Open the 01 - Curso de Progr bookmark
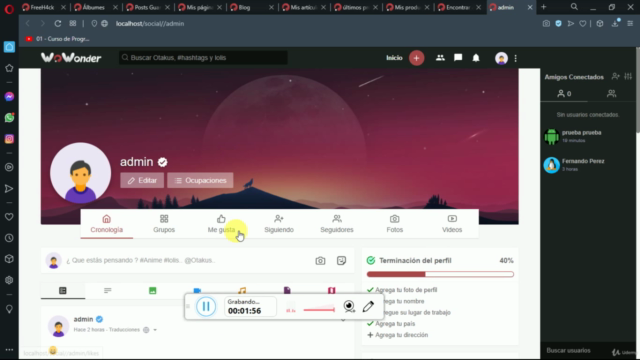Viewport: 640px width, 360px height. [x=58, y=39]
